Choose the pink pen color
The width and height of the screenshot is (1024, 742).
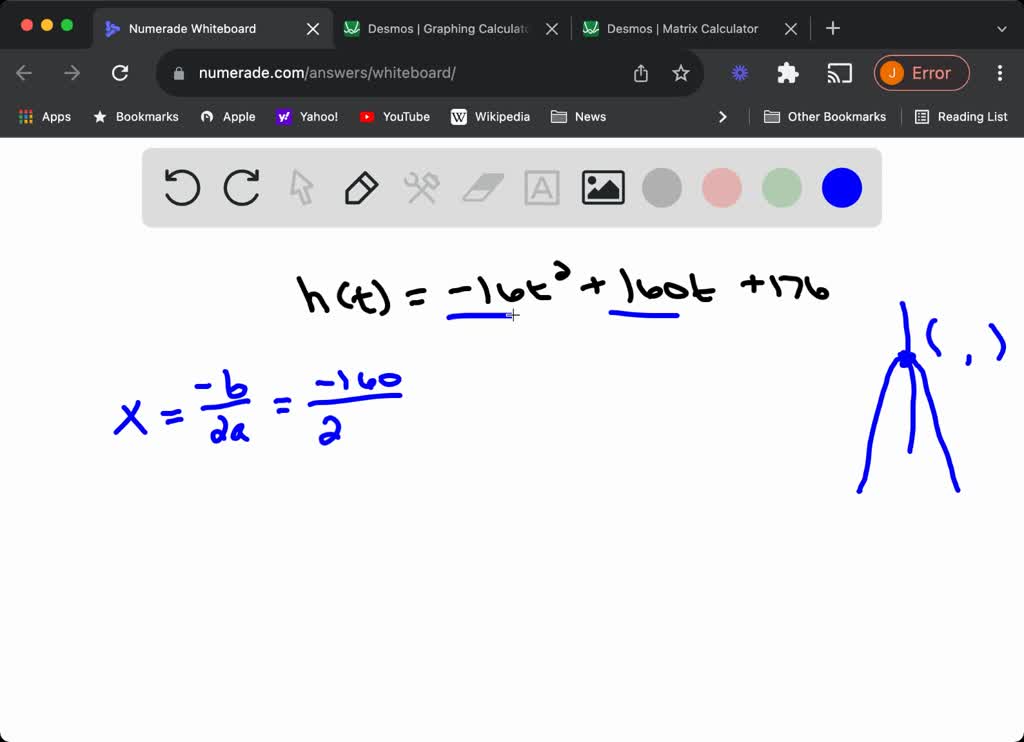click(722, 188)
